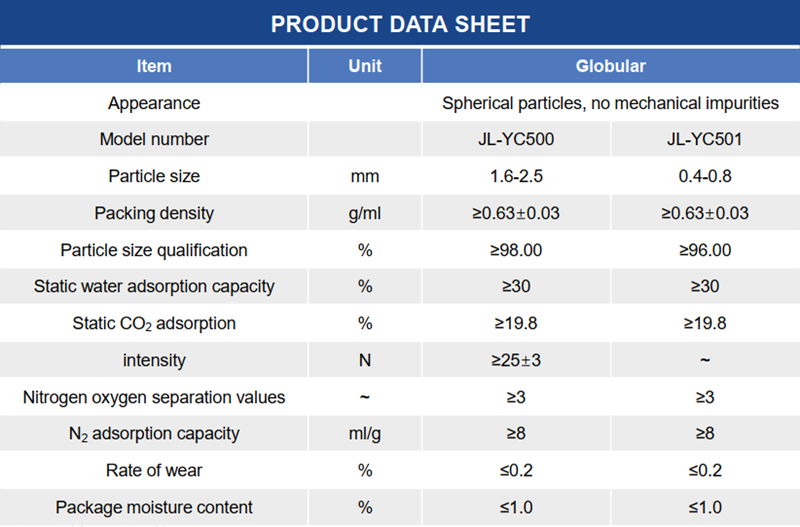This screenshot has height=527, width=800.
Task: Click the PRODUCT DATA SHEET title
Action: click(400, 24)
